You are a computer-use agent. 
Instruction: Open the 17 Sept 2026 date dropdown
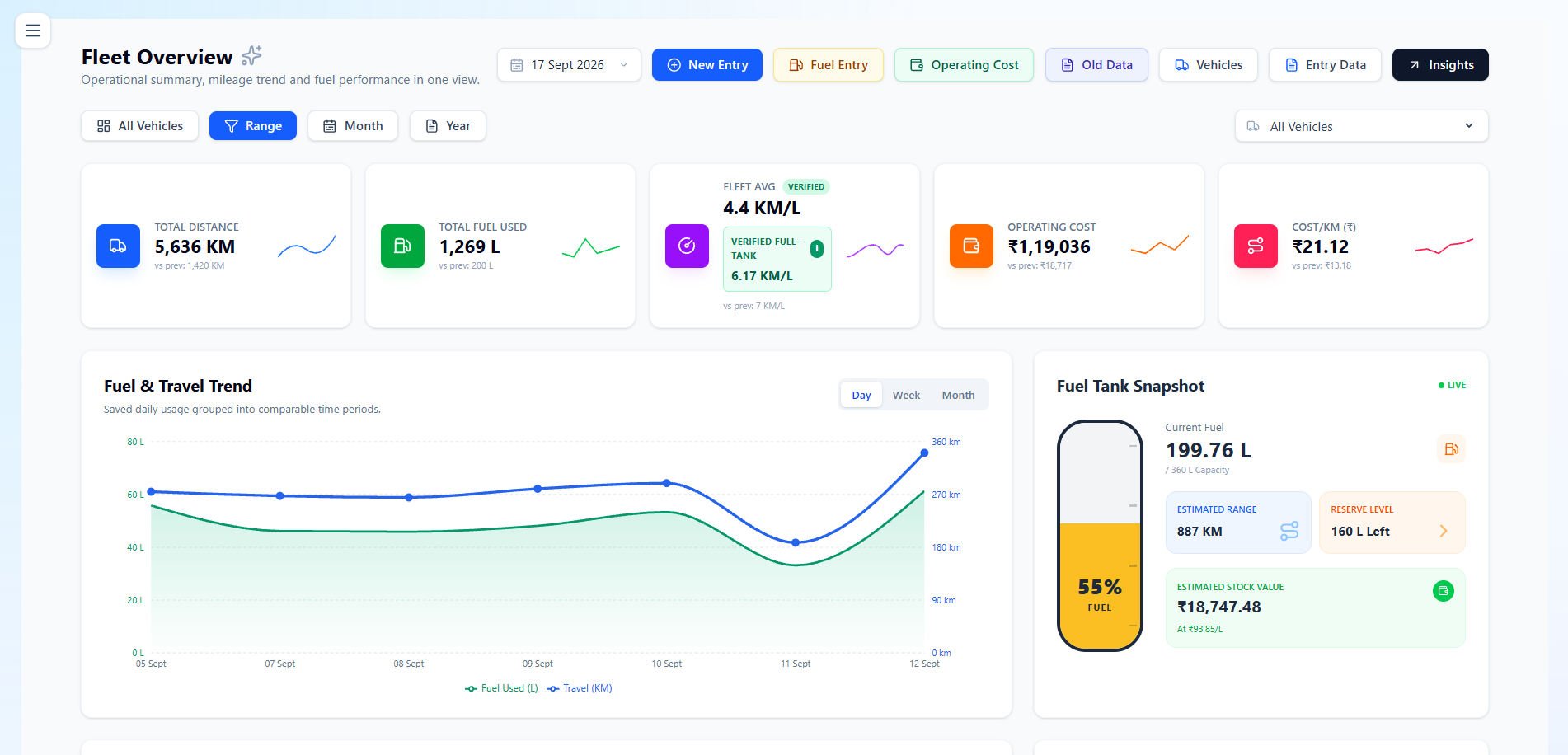click(x=569, y=65)
